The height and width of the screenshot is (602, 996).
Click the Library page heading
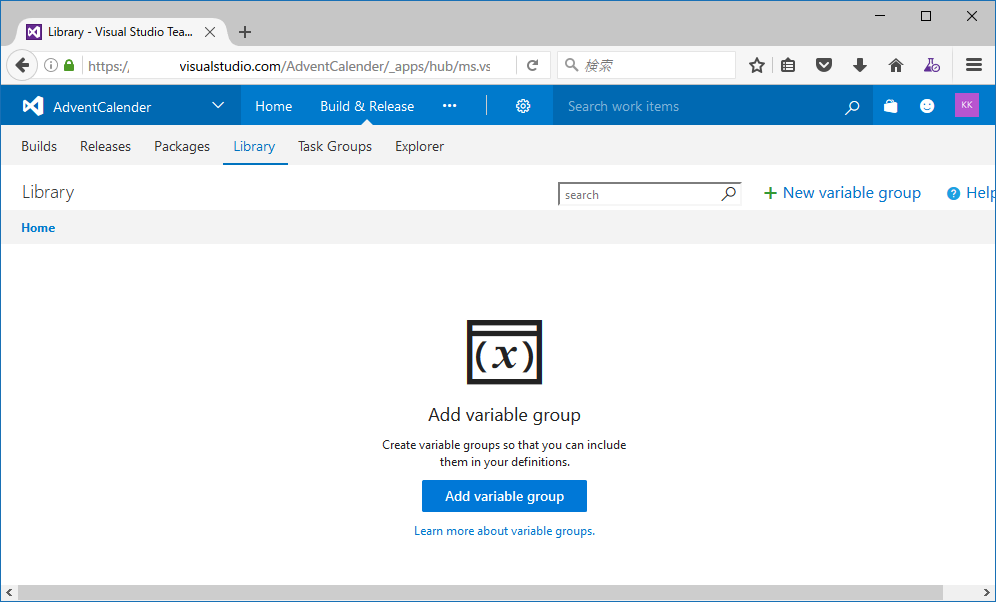pyautogui.click(x=48, y=192)
